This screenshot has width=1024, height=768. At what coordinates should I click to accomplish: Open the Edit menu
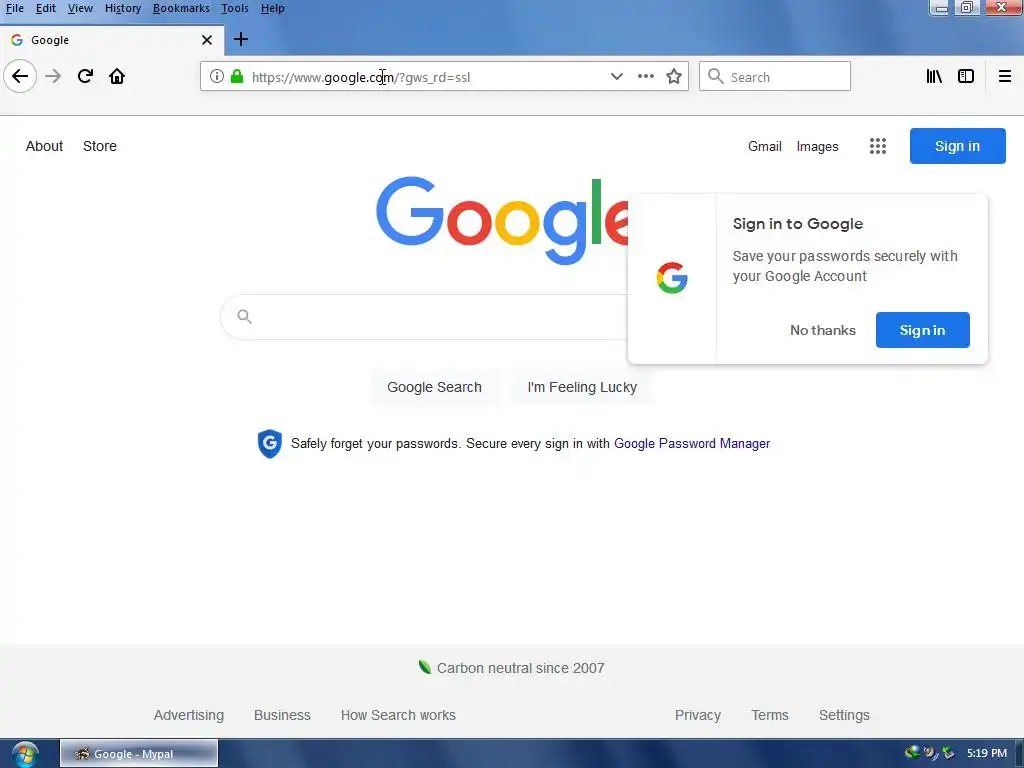(x=46, y=8)
